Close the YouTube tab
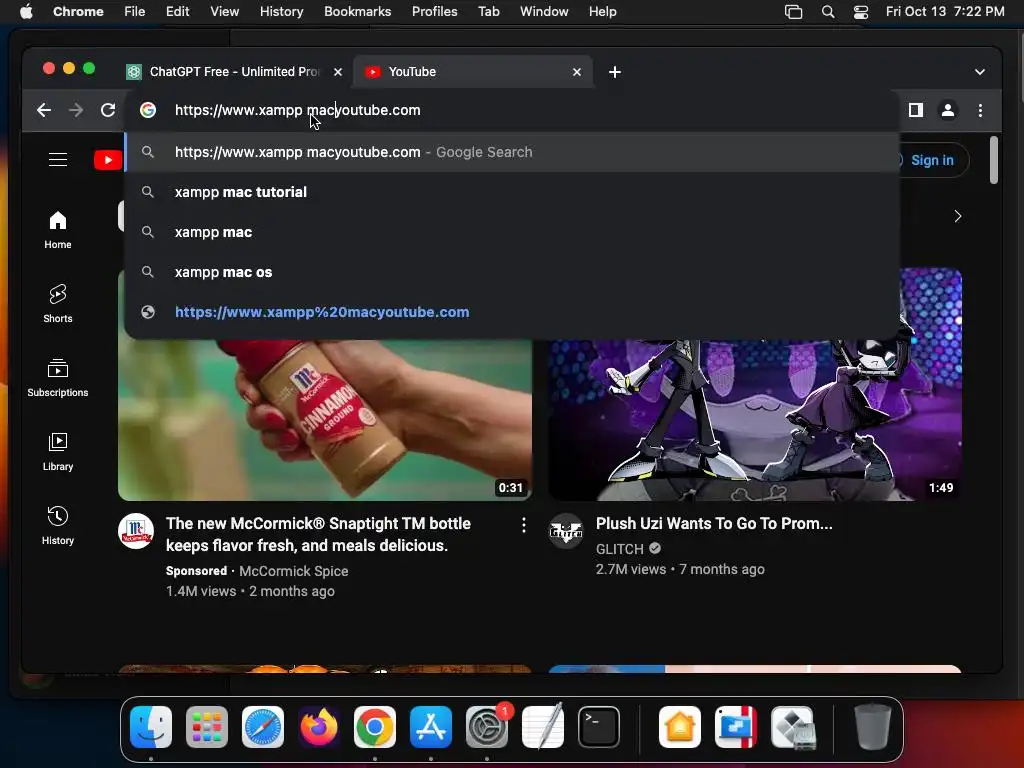This screenshot has height=768, width=1024. click(x=577, y=72)
